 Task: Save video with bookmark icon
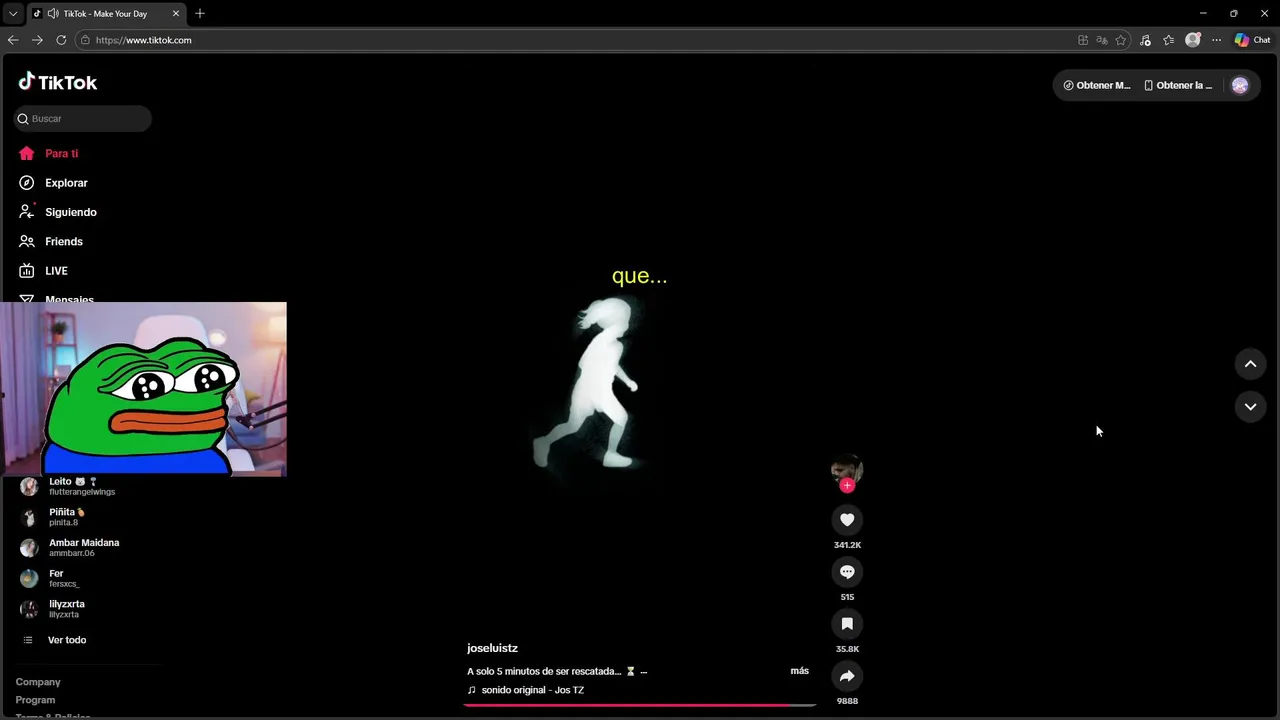tap(847, 623)
